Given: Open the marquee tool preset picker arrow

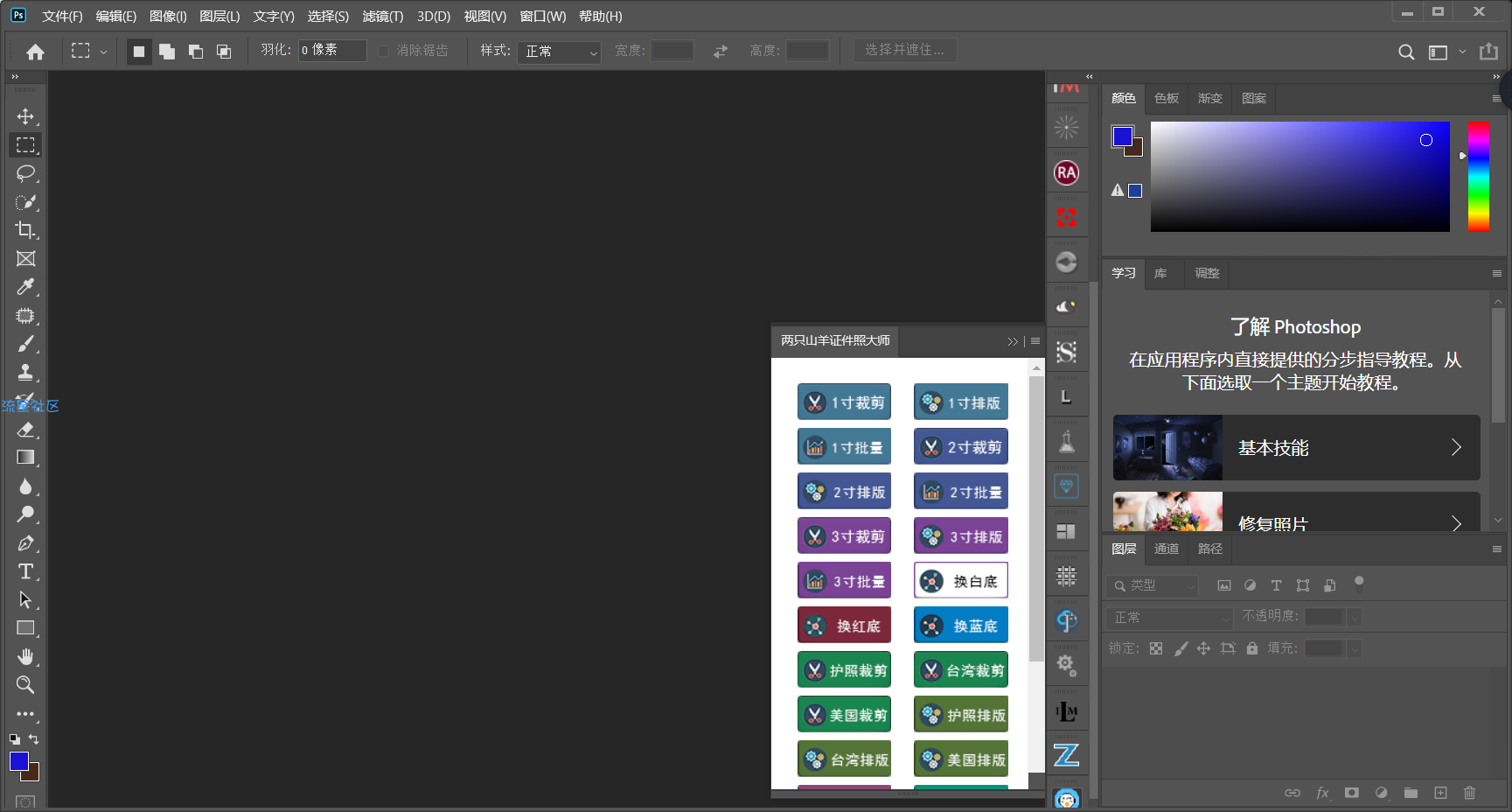Looking at the screenshot, I should (103, 52).
